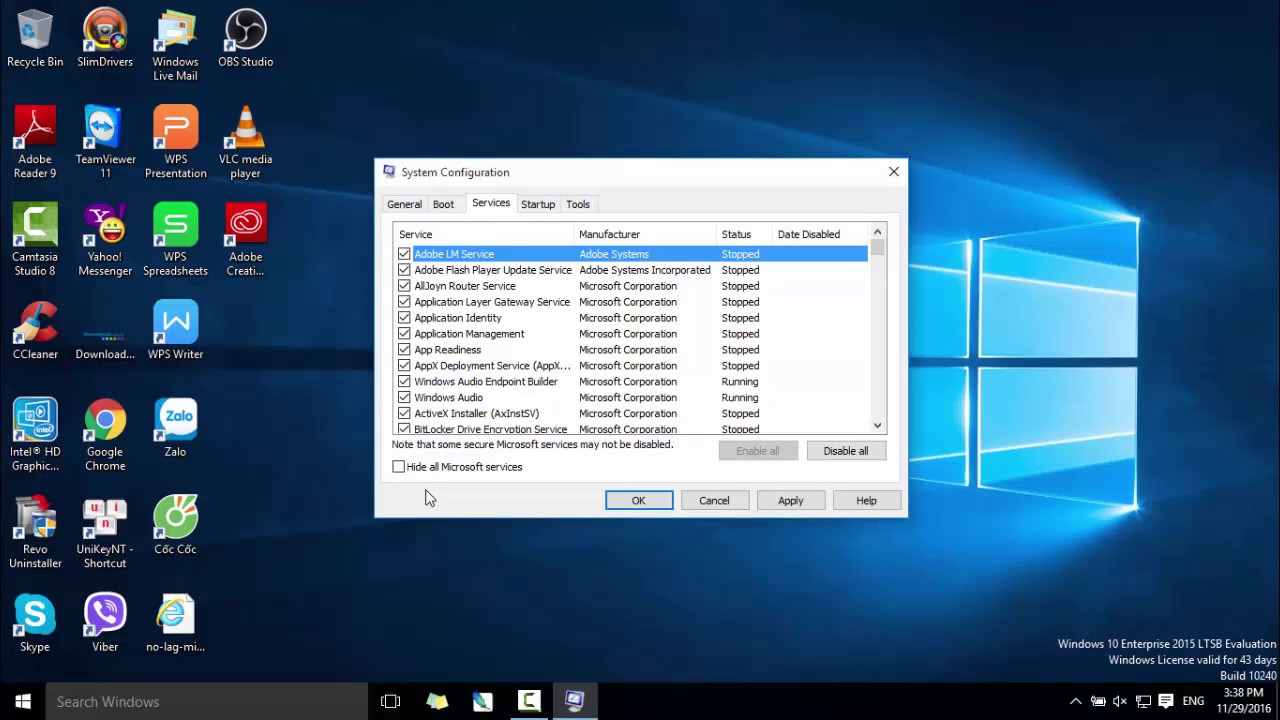Open the taskbar clock showing 3:38 PM

tap(1245, 701)
